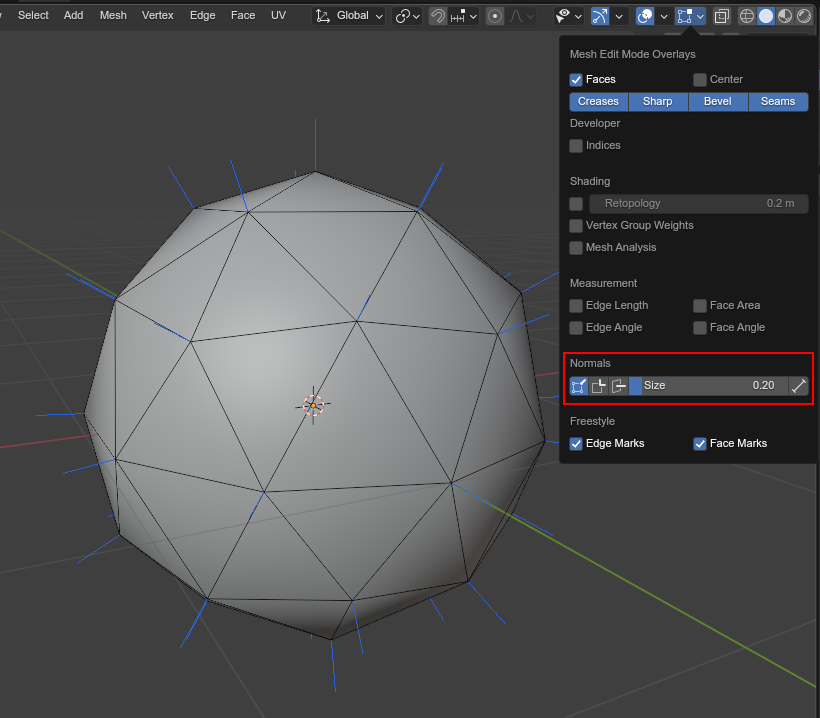
Task: Switch to rendered shading
Action: click(x=804, y=17)
